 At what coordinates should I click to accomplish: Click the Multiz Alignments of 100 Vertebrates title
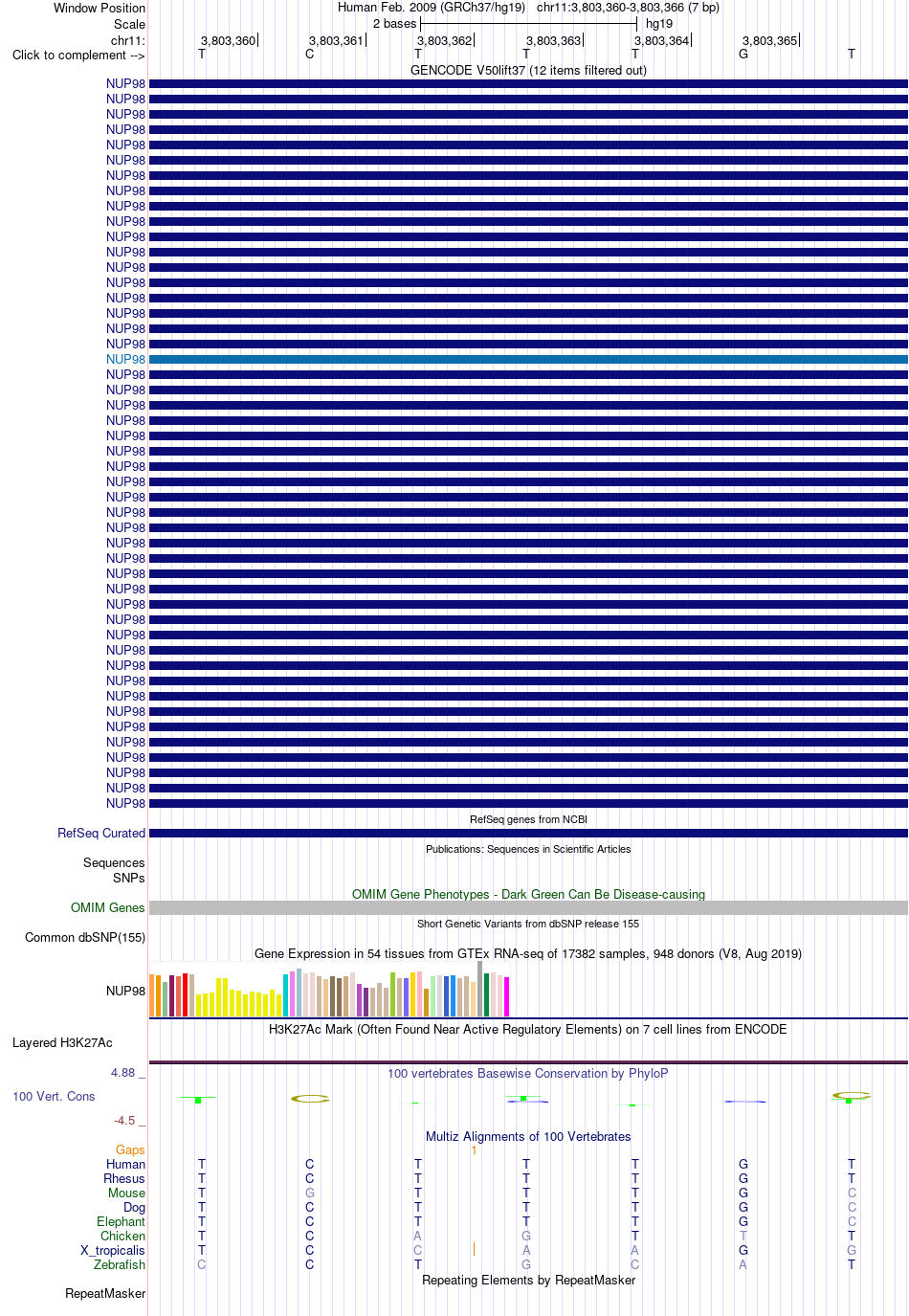(528, 1136)
